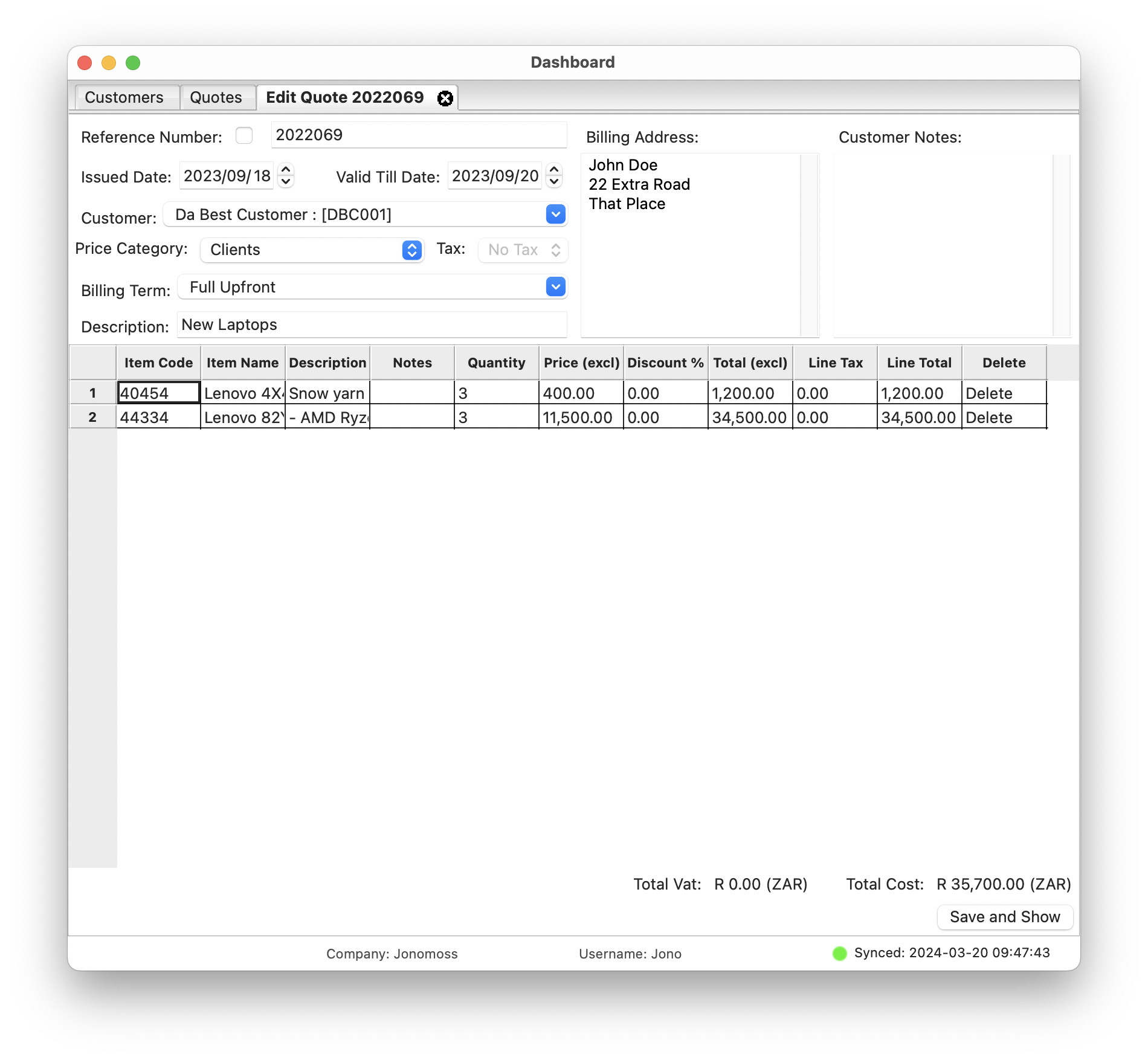Click the price cell 400.00
Image resolution: width=1148 pixels, height=1060 pixels.
coord(581,393)
